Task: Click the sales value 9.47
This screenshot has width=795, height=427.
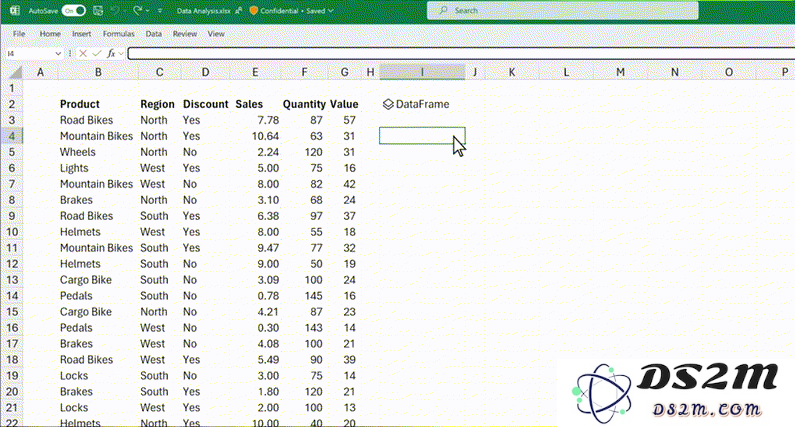Action: pos(268,247)
